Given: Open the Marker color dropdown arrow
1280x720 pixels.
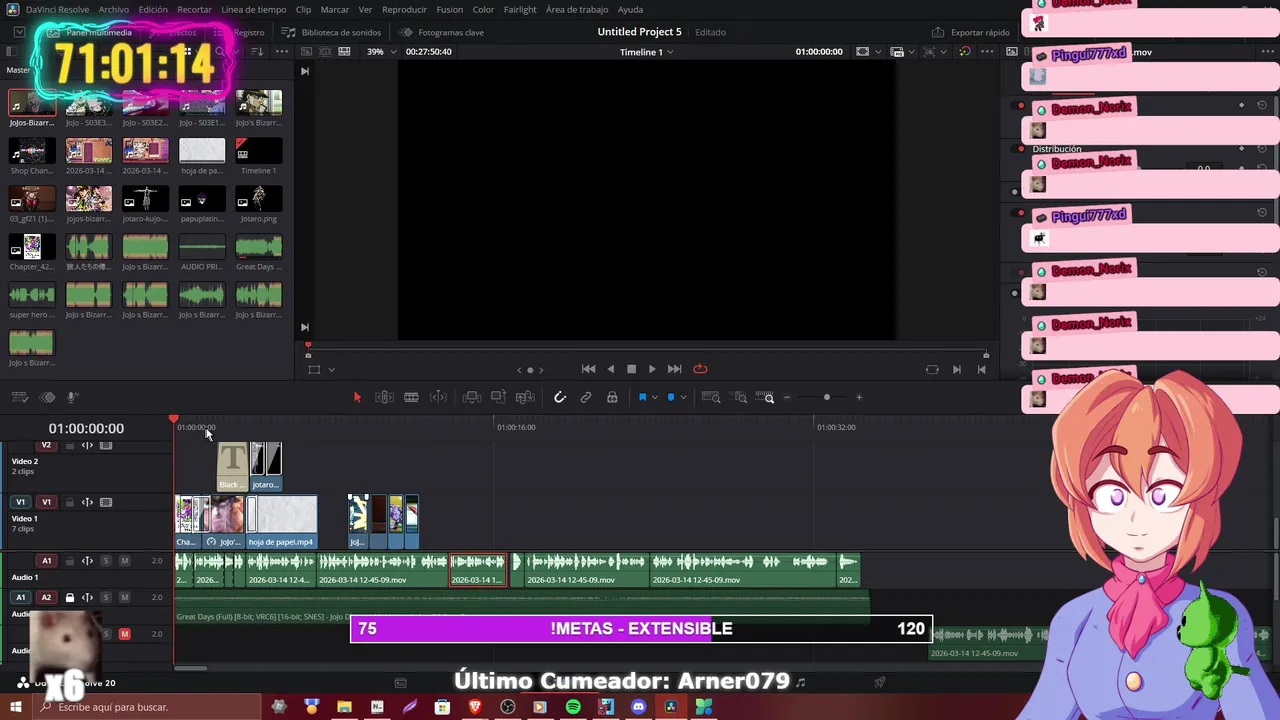Looking at the screenshot, I should point(683,397).
